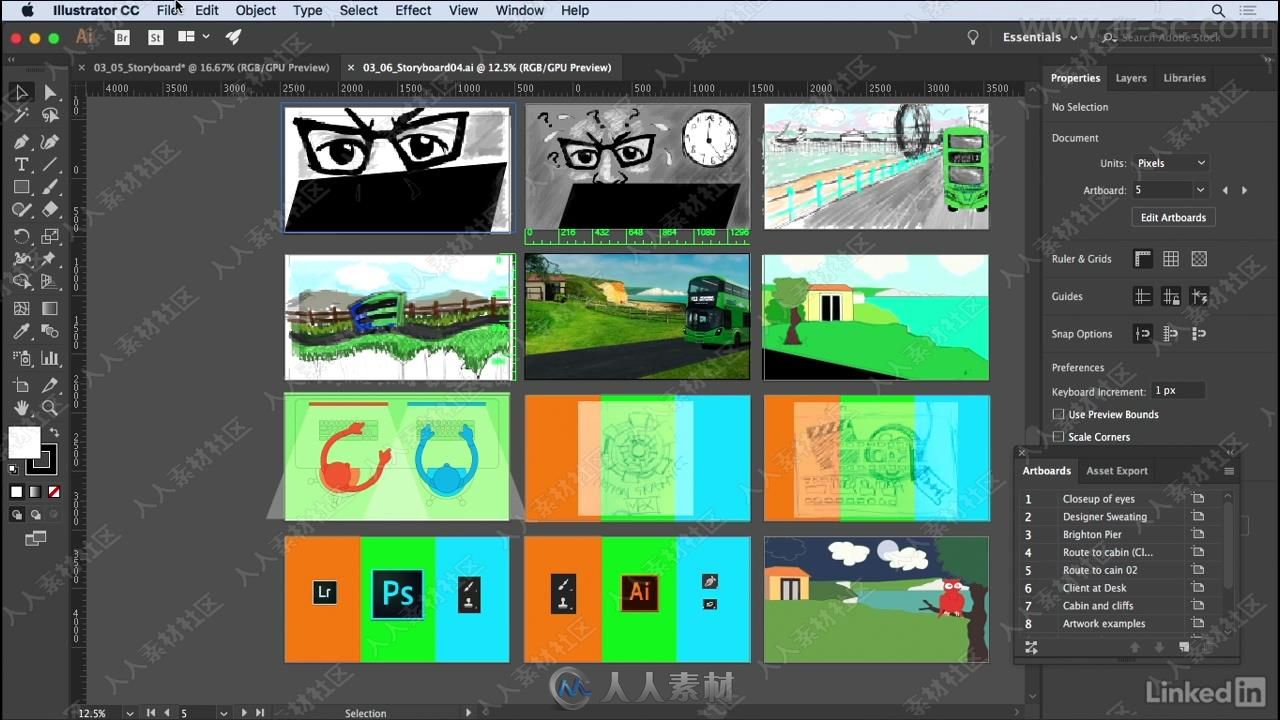Open Adobe Bridge from the Br icon
Image resolution: width=1280 pixels, height=720 pixels.
click(122, 37)
